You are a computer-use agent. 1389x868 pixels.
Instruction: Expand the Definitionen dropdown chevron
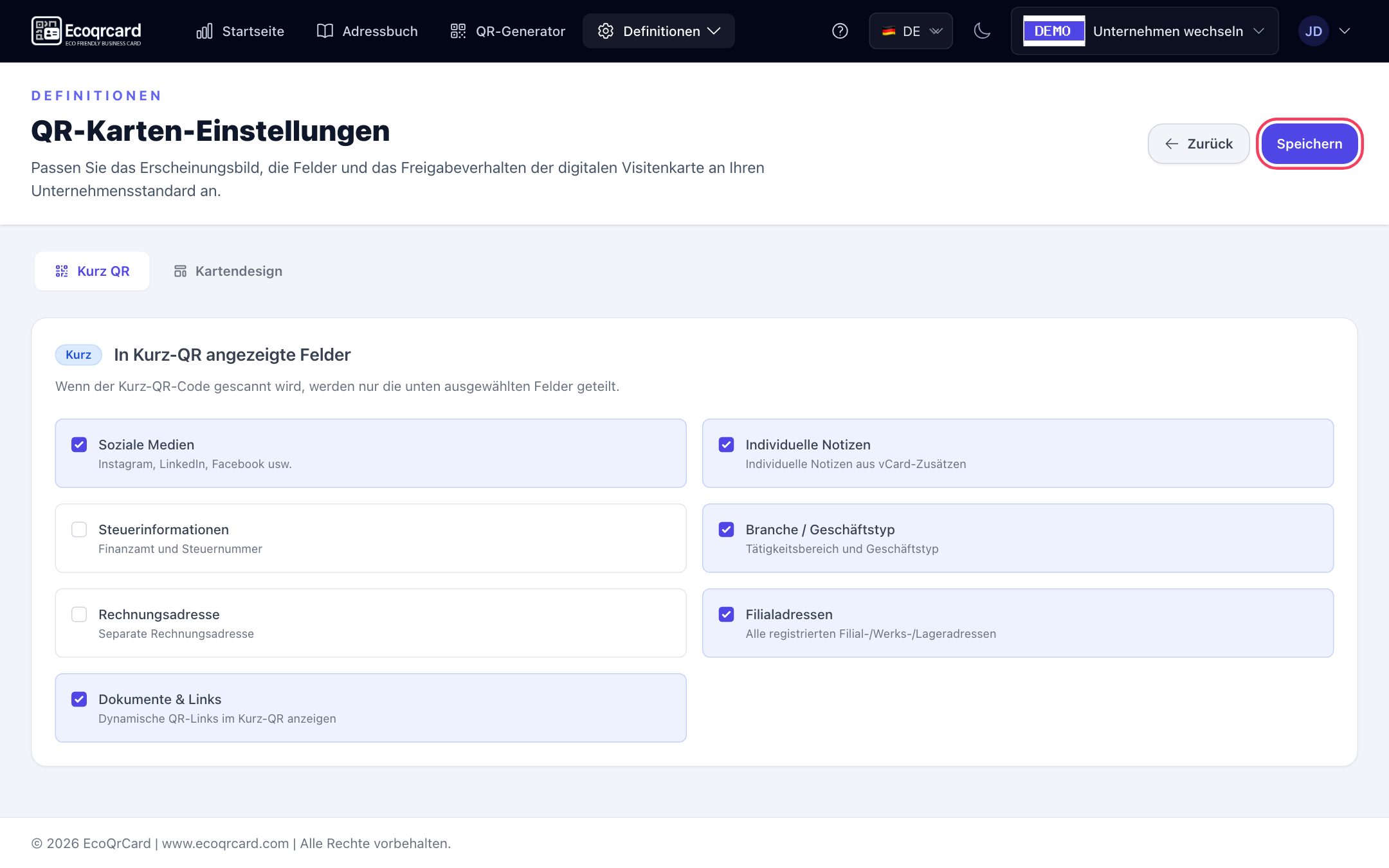click(714, 31)
